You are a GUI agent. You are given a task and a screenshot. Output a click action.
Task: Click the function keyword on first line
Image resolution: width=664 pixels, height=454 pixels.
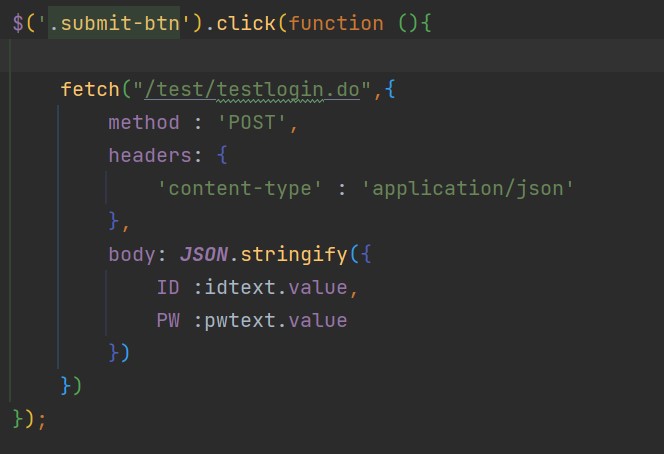click(336, 23)
